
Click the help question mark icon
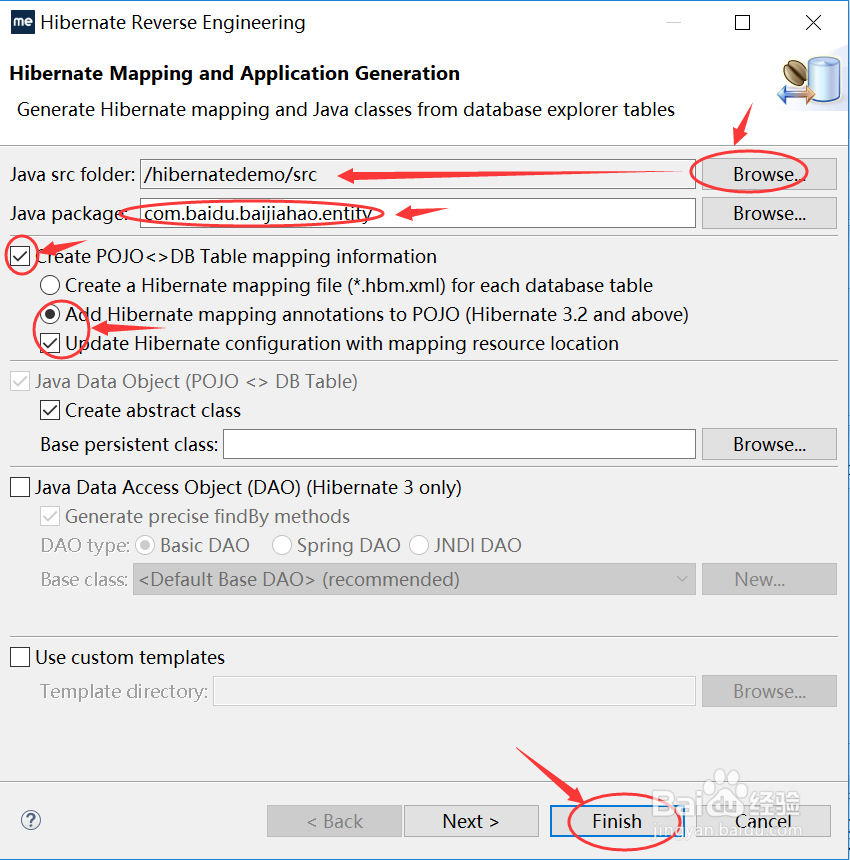(x=31, y=821)
